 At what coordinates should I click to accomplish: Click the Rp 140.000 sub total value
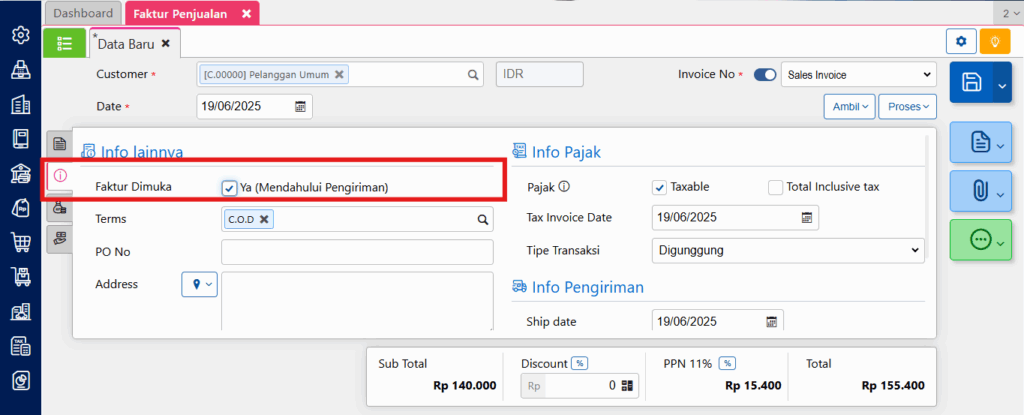464,386
